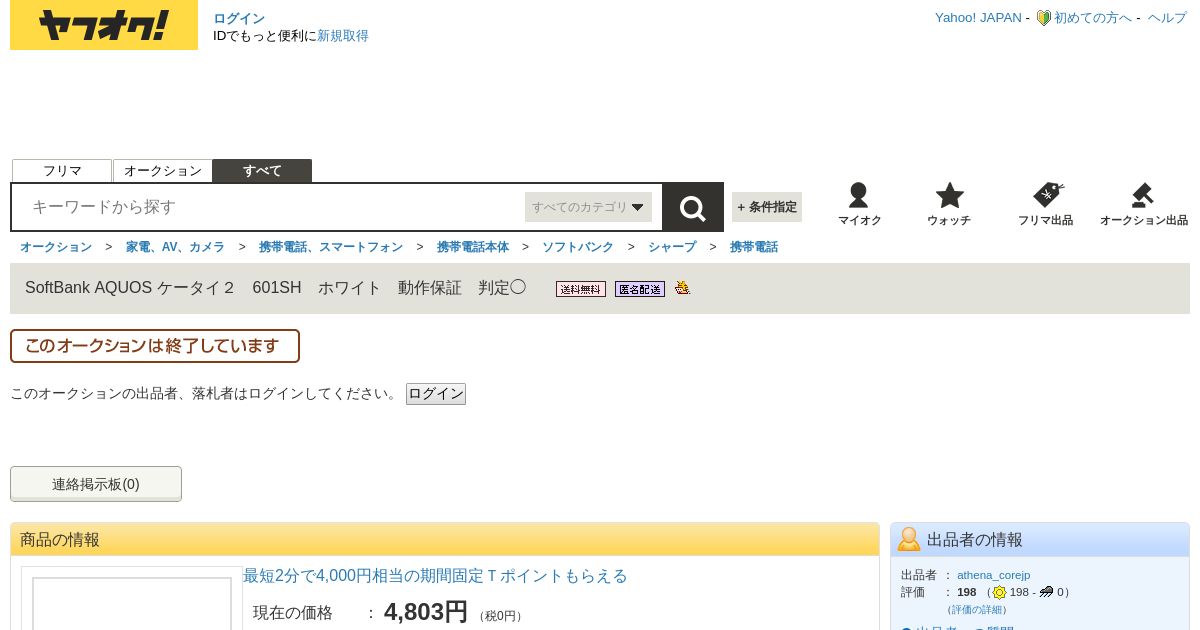
Task: Click the small store icon beside 匿名配送
Action: tap(682, 288)
